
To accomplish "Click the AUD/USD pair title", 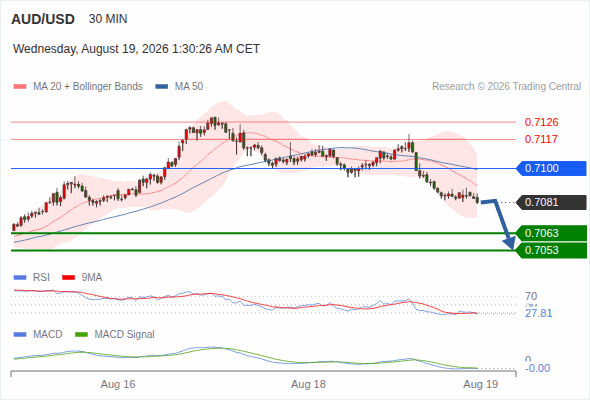I will 43,19.
